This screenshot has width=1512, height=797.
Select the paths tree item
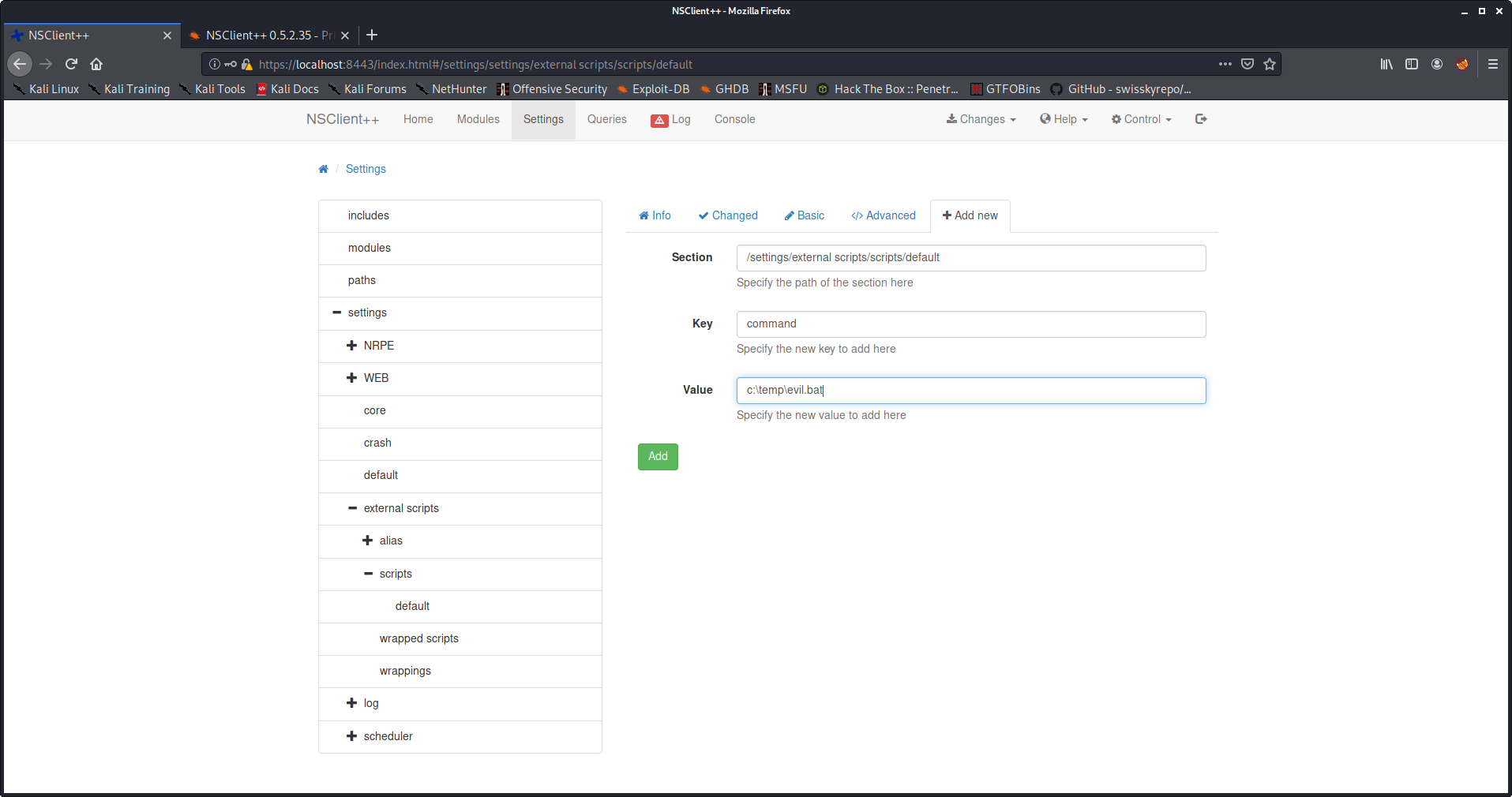pyautogui.click(x=460, y=281)
